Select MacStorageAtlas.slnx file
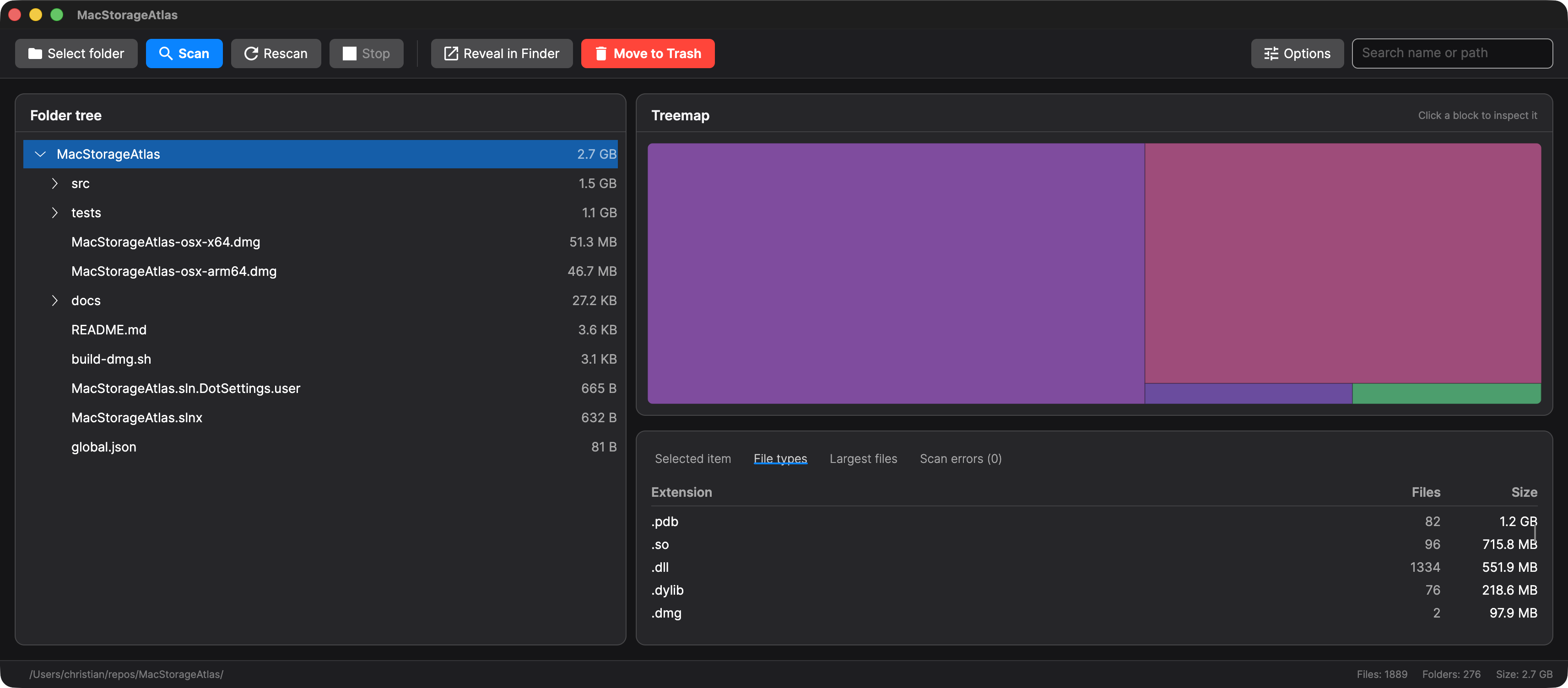The width and height of the screenshot is (1568, 688). [x=320, y=417]
